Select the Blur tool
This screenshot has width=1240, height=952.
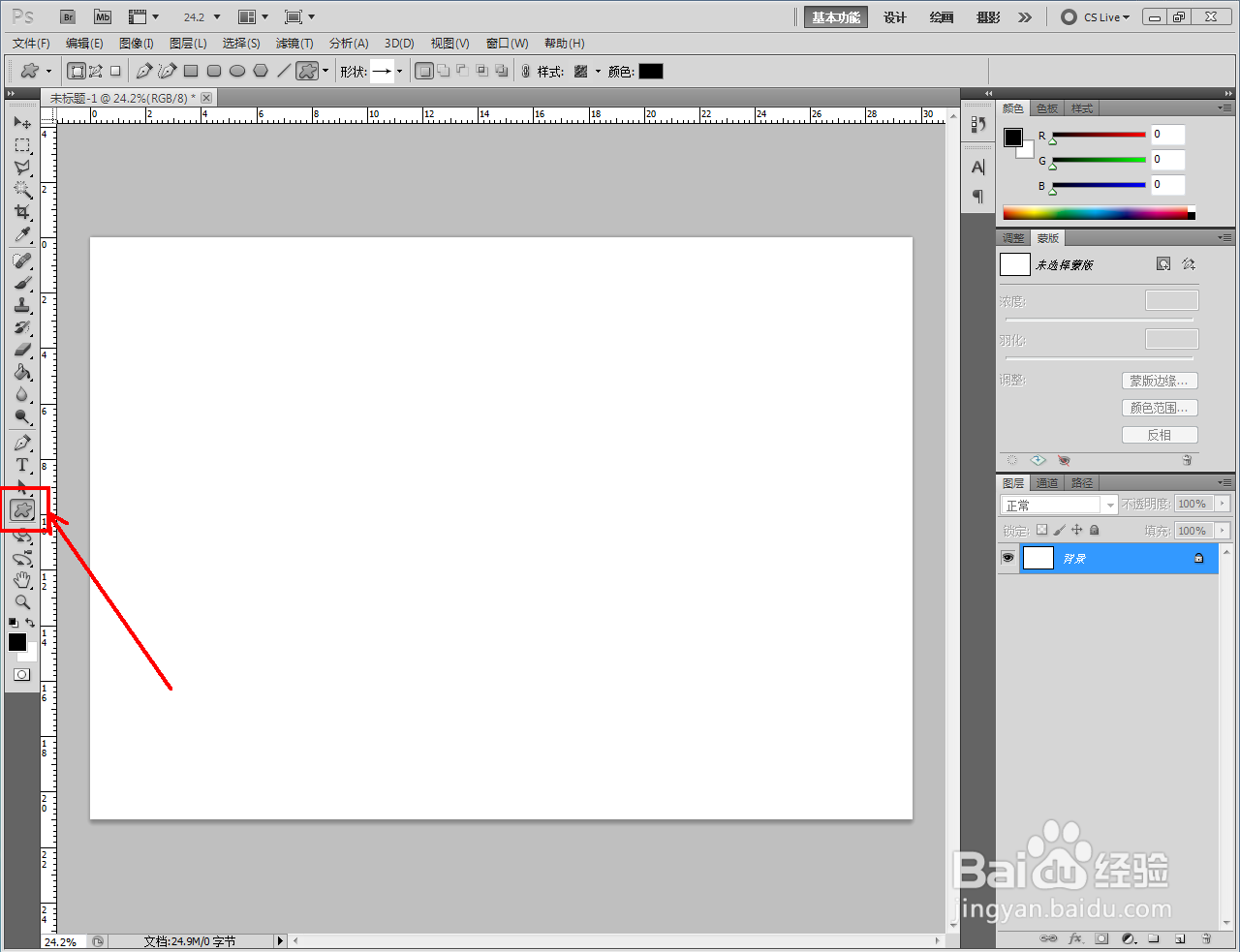tap(22, 395)
